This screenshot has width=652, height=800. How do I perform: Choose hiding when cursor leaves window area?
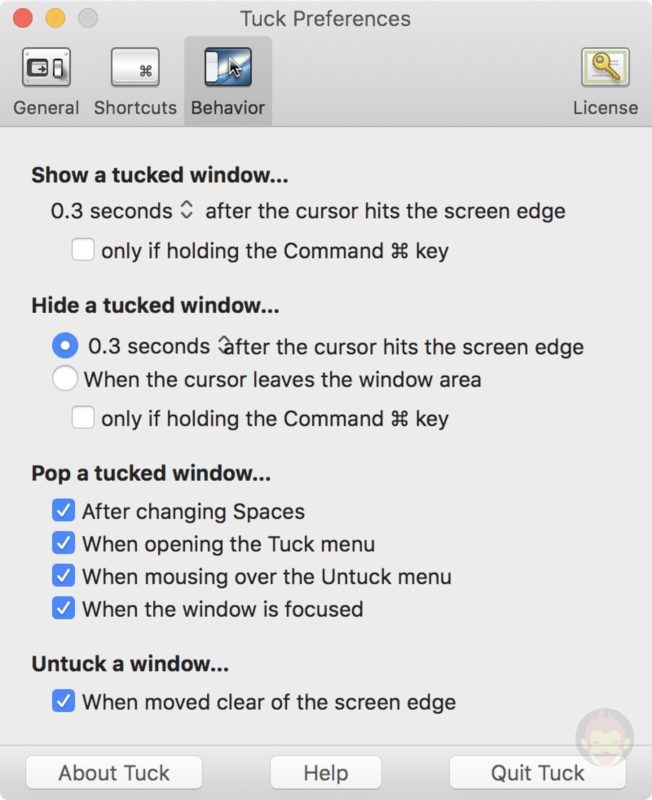pyautogui.click(x=63, y=379)
